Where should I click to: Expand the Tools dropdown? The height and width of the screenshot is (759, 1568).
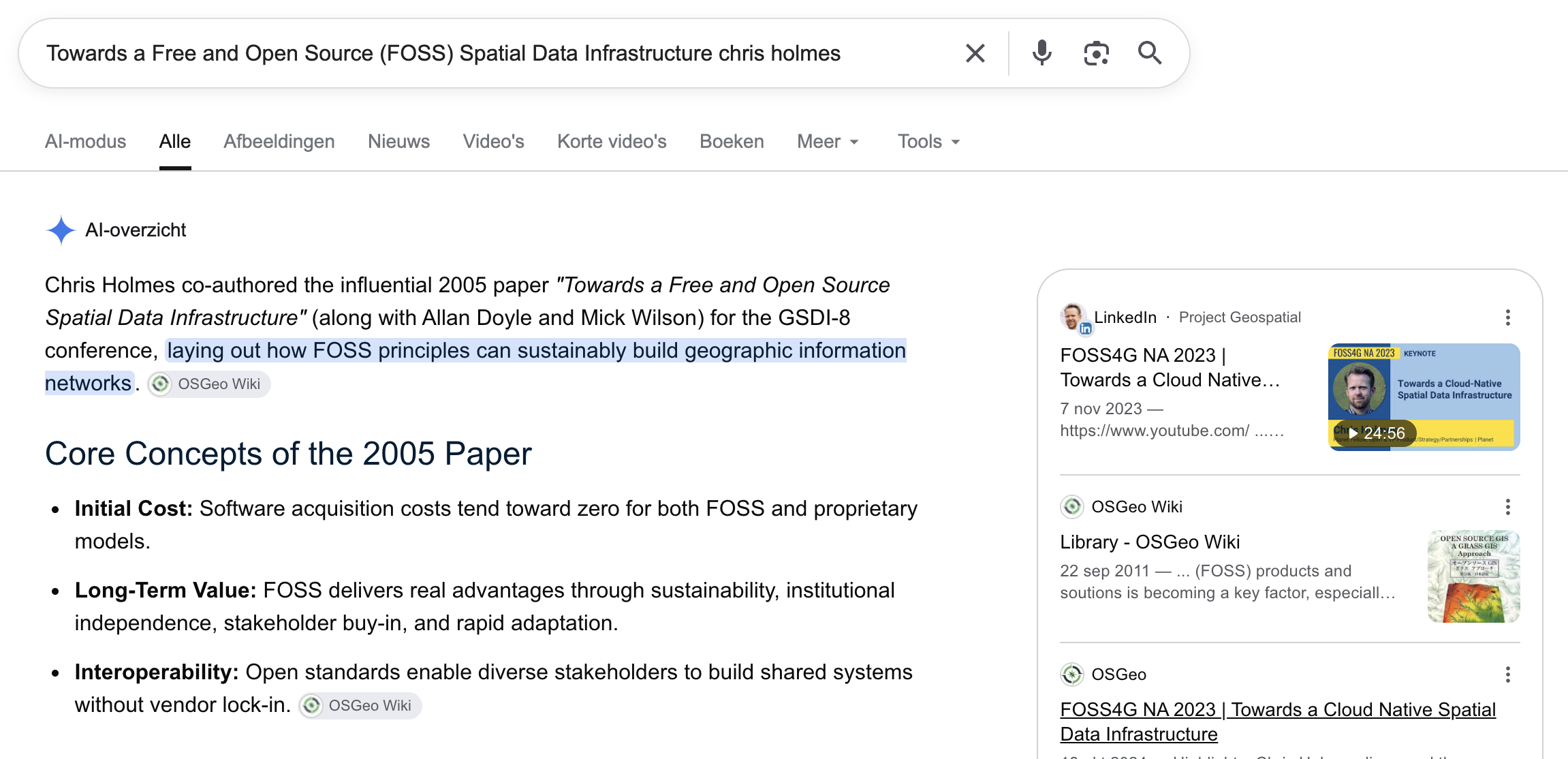[928, 142]
